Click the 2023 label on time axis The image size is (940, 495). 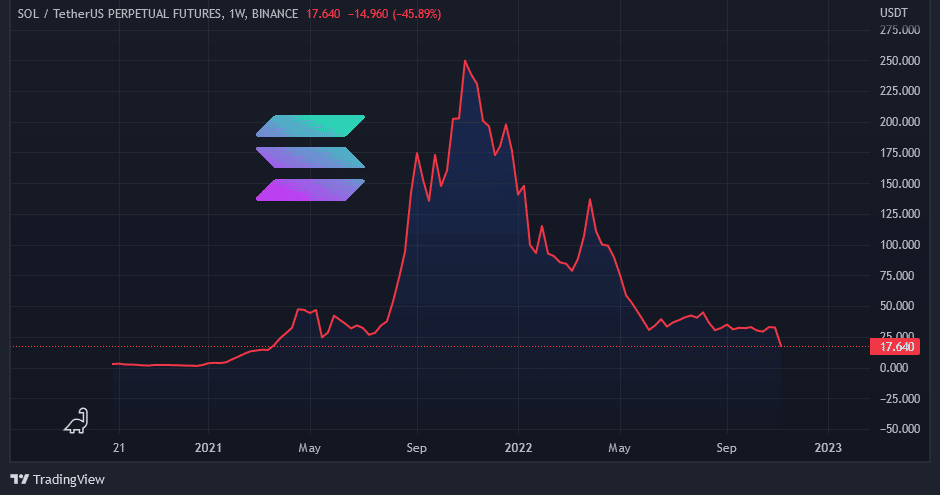[828, 448]
